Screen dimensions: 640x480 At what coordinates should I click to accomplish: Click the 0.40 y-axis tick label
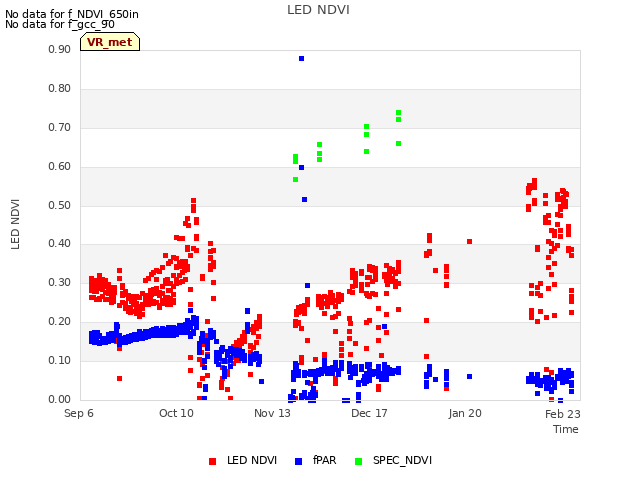(59, 244)
